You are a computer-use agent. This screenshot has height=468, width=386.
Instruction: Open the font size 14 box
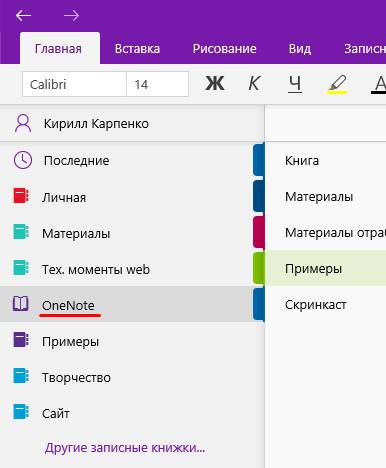click(x=157, y=84)
